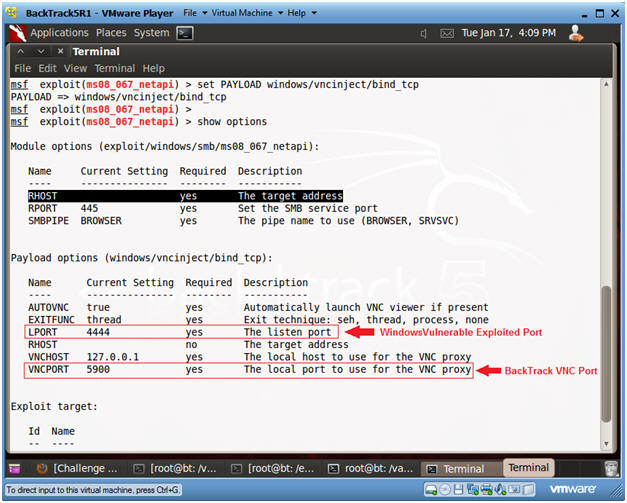The width and height of the screenshot is (627, 503).
Task: Switch to the [root@bt: /e... taskbar window
Action: click(274, 468)
